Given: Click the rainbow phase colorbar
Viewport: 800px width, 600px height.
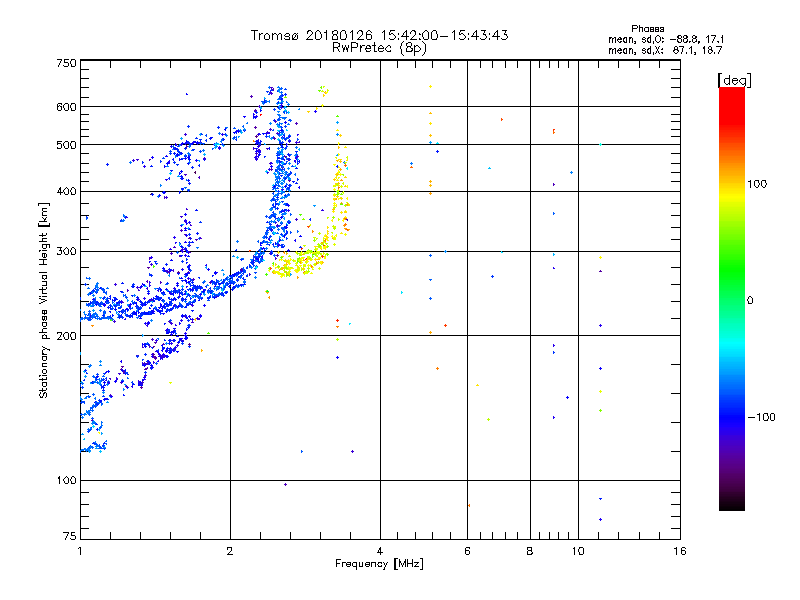Looking at the screenshot, I should (x=732, y=299).
